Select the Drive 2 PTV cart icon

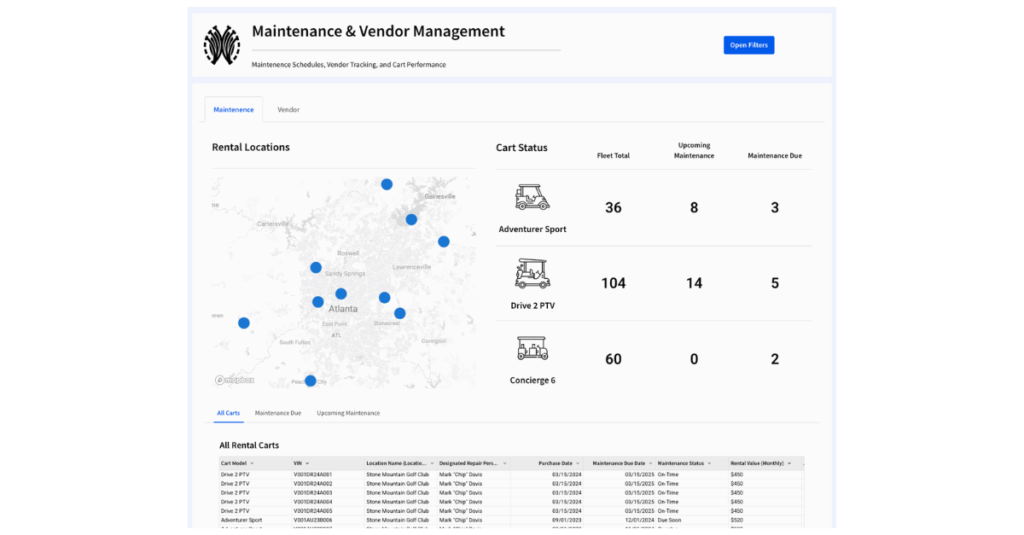click(532, 274)
